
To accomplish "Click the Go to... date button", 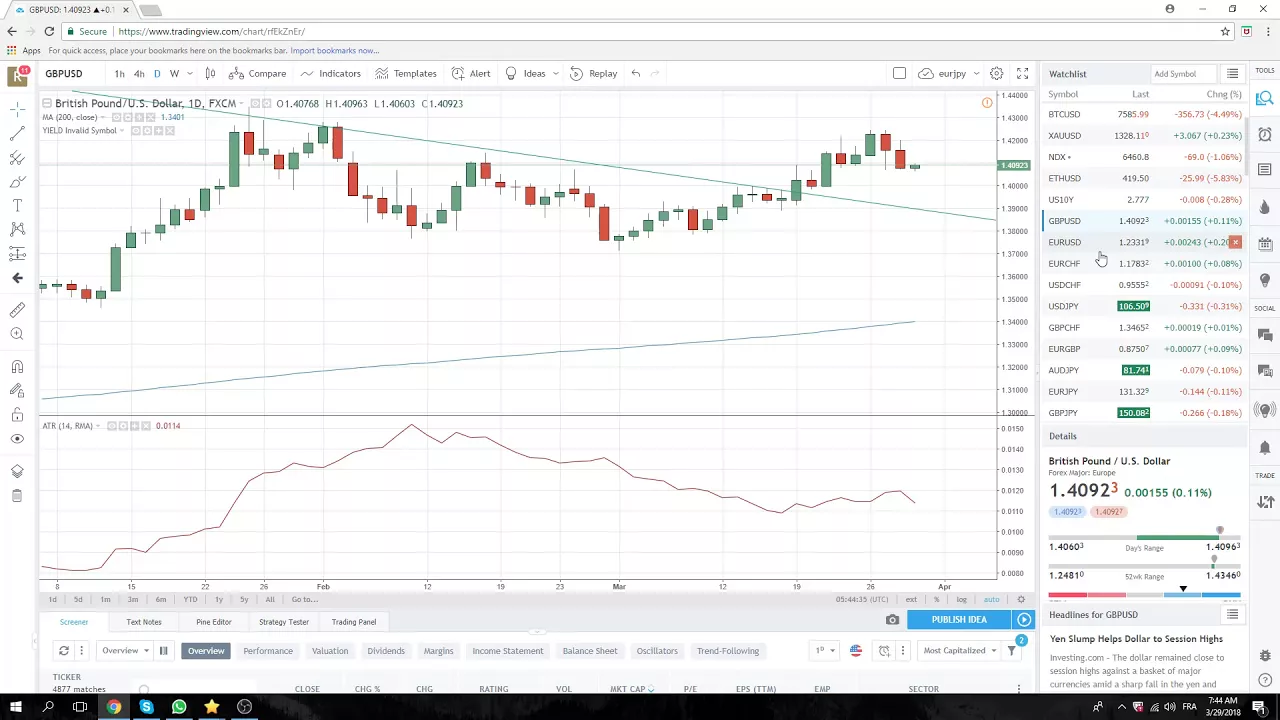I will point(304,599).
